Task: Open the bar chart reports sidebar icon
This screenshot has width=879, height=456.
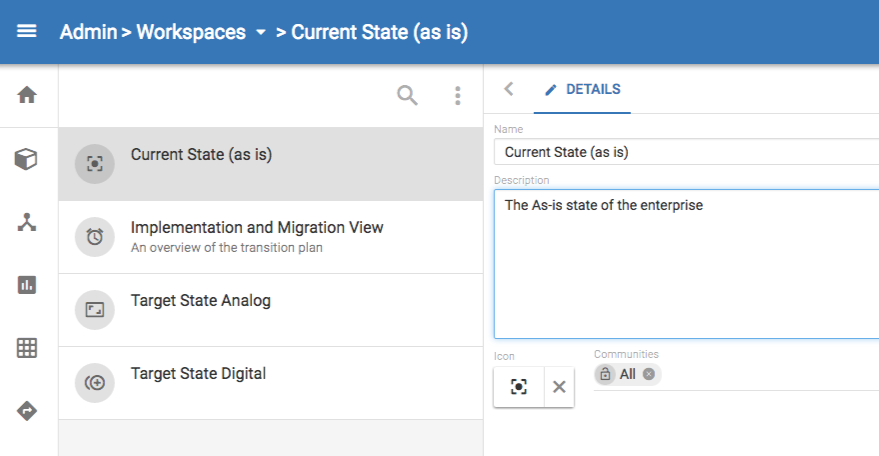Action: coord(27,285)
